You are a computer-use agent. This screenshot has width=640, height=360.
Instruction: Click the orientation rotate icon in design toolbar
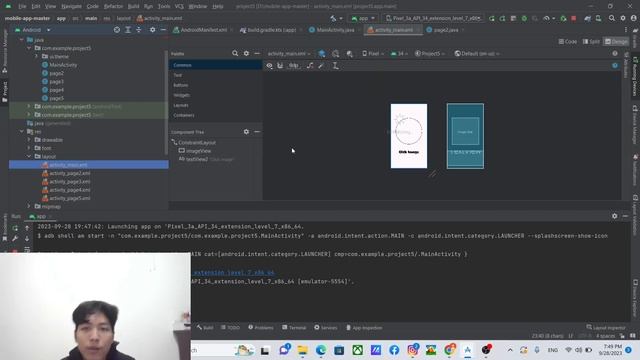pyautogui.click(x=336, y=53)
